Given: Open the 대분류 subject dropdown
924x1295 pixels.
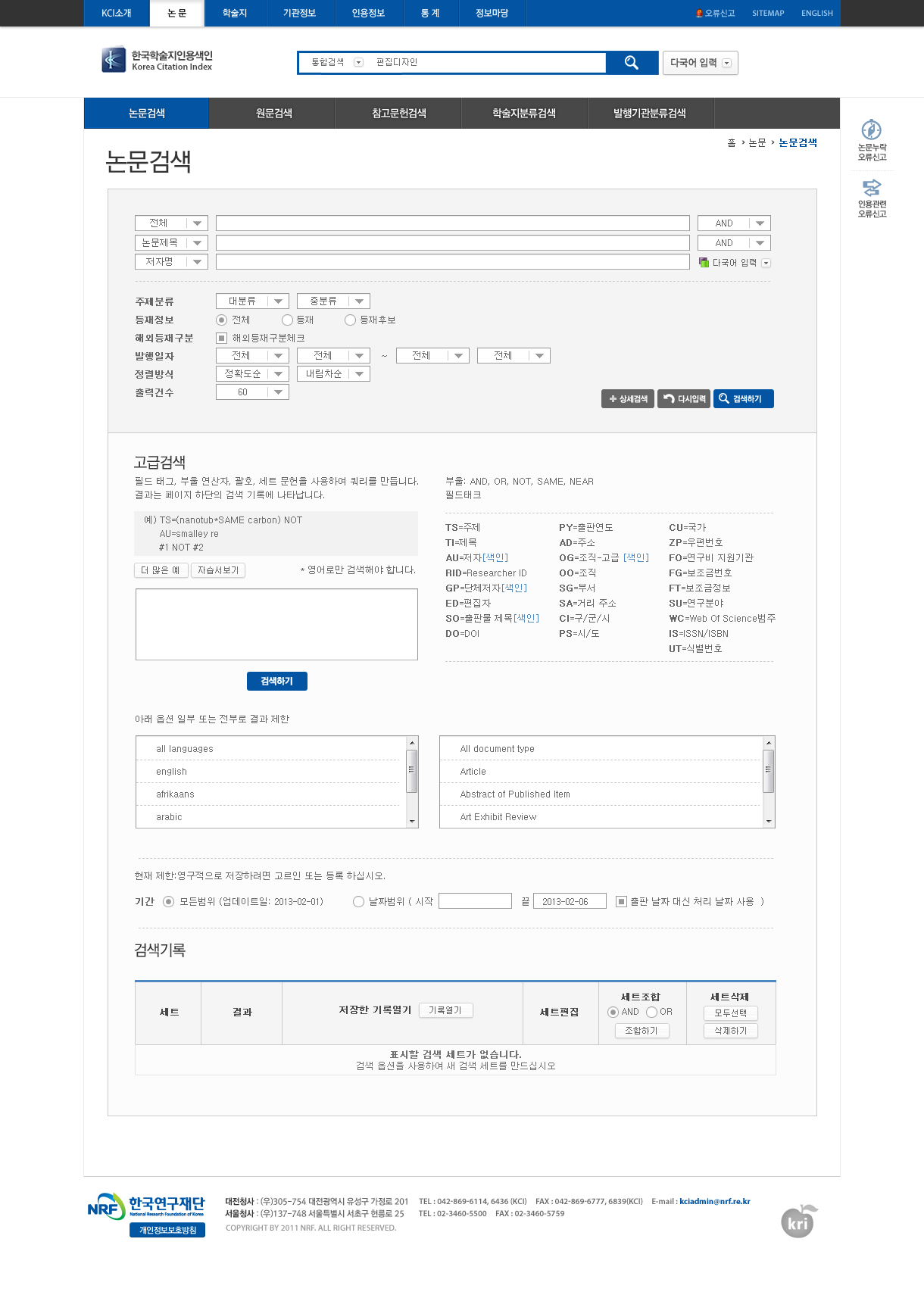Looking at the screenshot, I should pyautogui.click(x=252, y=301).
